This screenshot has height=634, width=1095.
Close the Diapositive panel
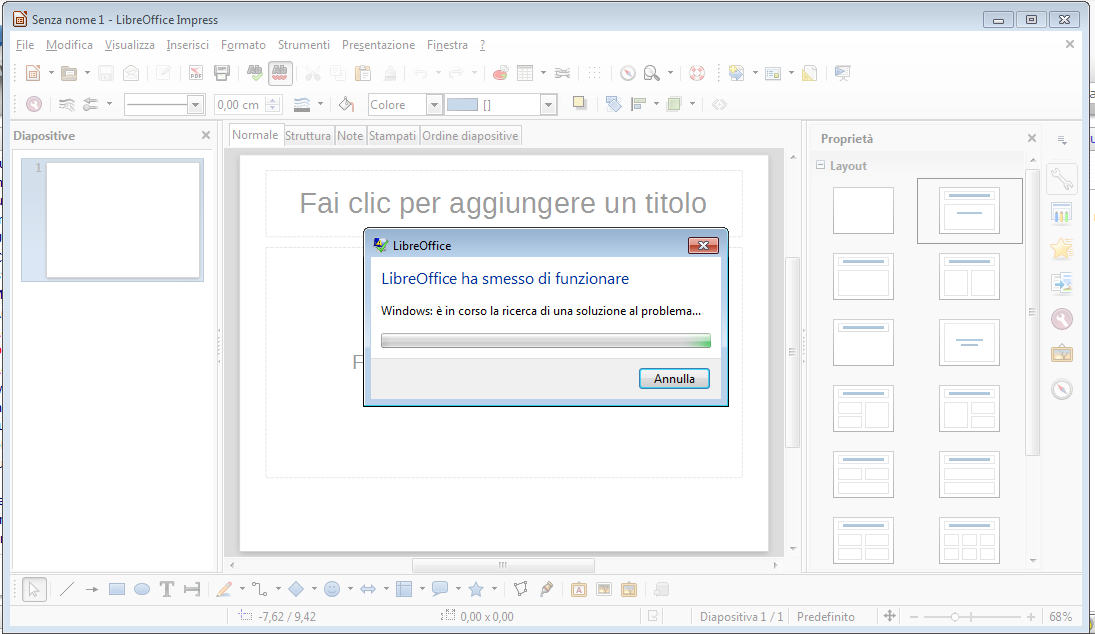point(206,135)
